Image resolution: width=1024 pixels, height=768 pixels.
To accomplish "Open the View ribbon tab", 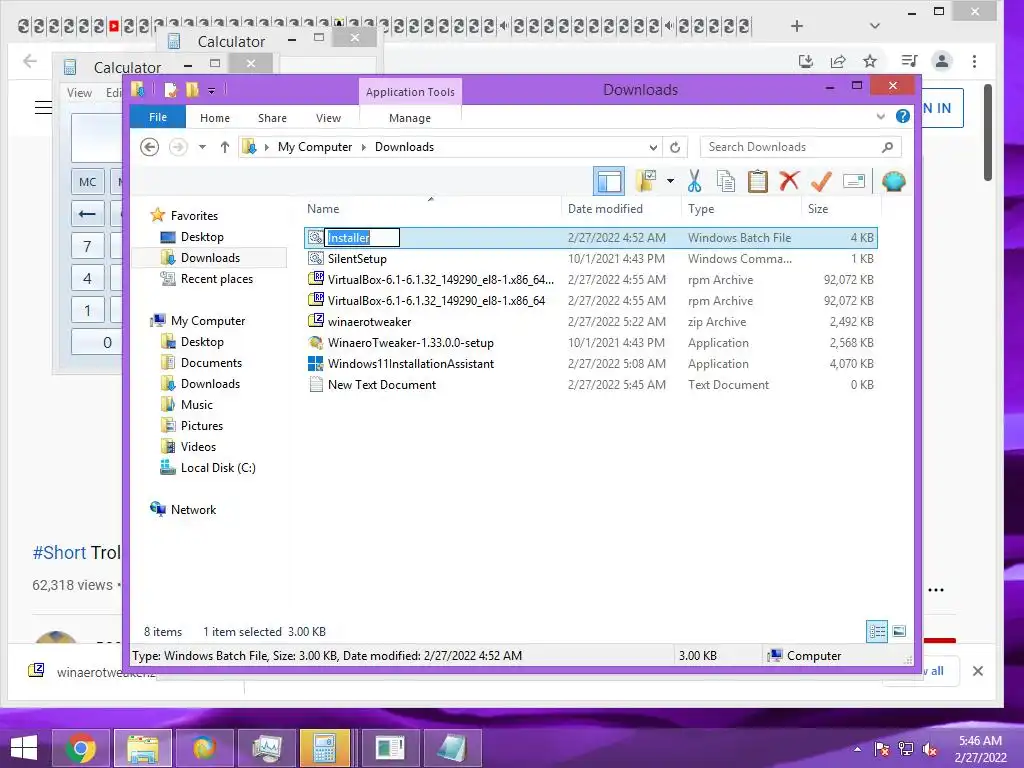I will (328, 118).
